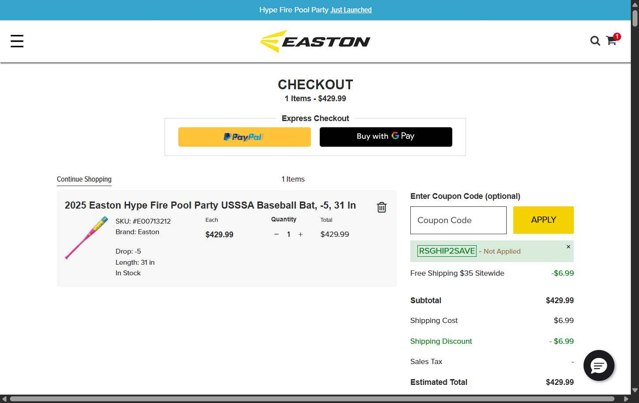Image resolution: width=639 pixels, height=403 pixels.
Task: Click the Shipping Cost label
Action: [434, 321]
